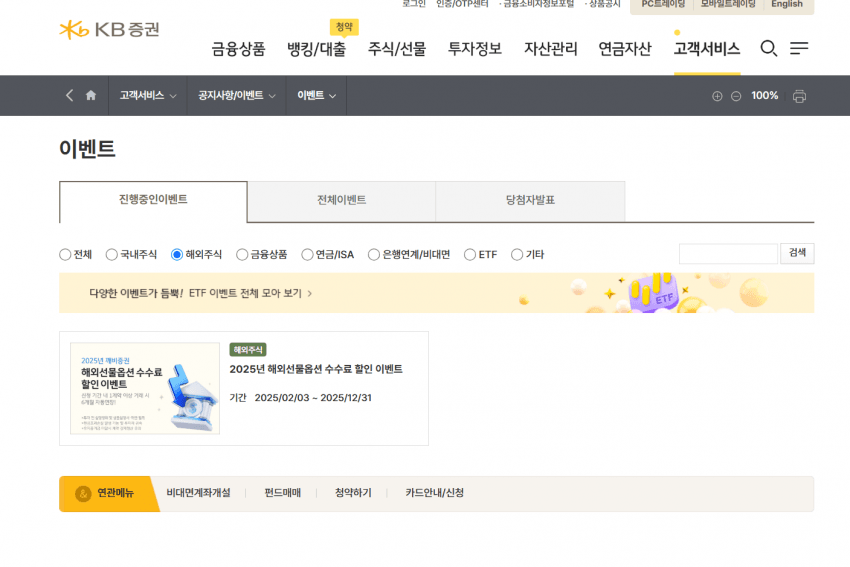Click the printer icon

(799, 96)
